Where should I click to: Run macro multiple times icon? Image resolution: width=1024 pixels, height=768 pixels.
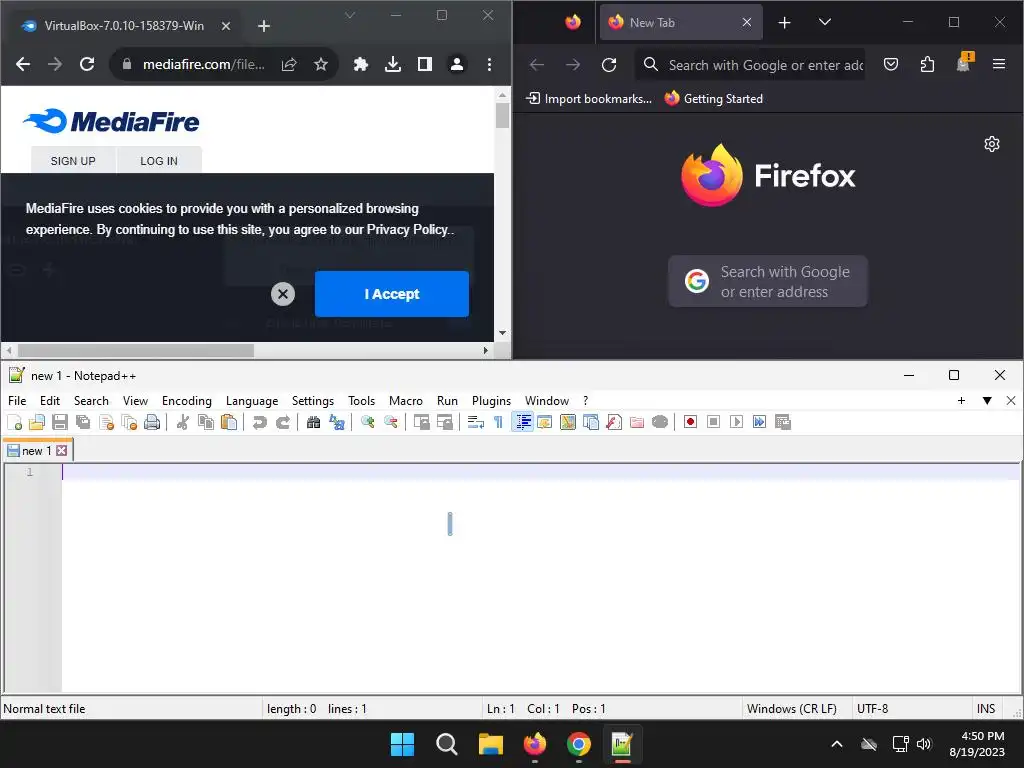click(760, 422)
